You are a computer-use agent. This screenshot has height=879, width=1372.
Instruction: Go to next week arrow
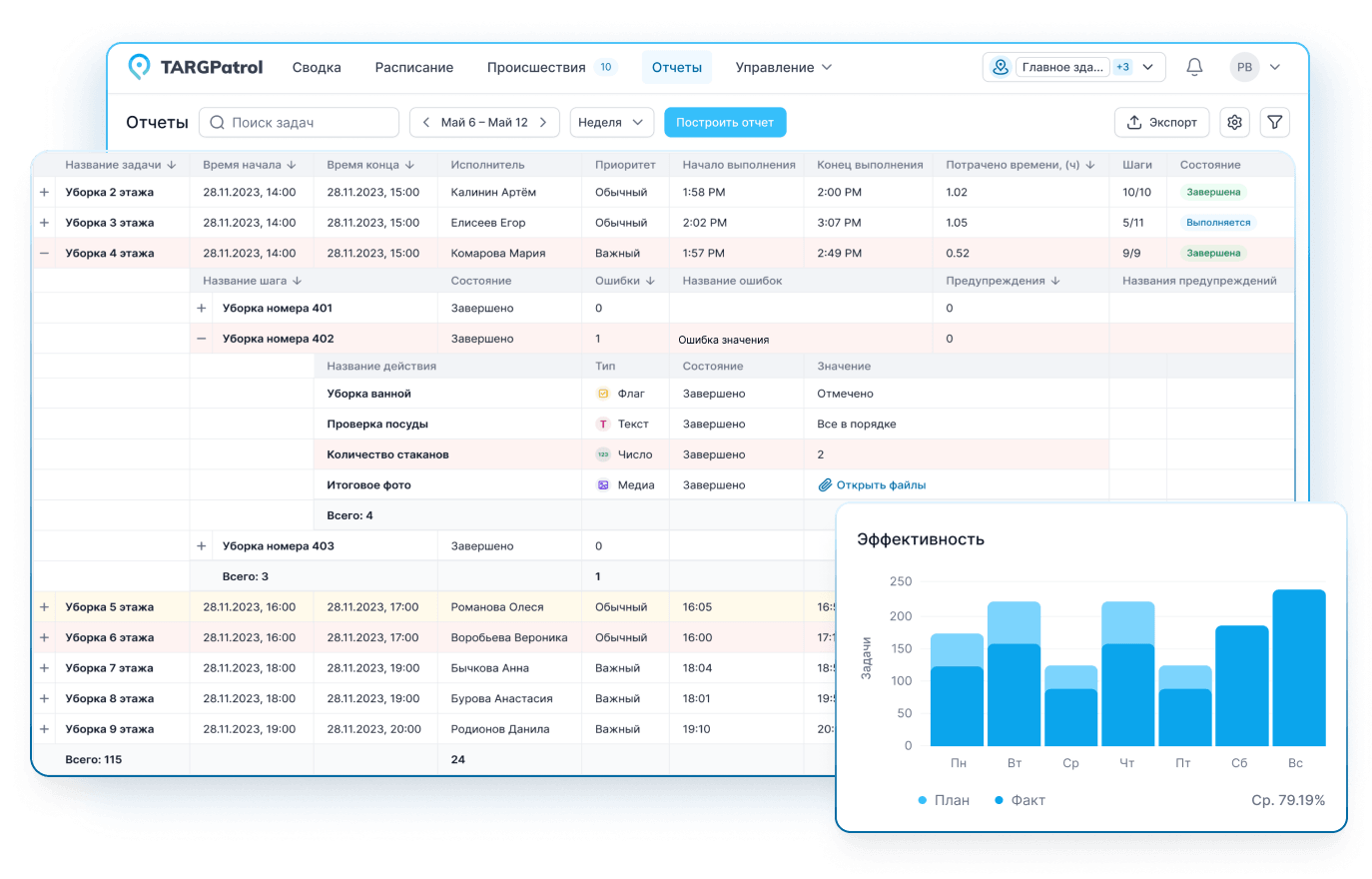click(543, 122)
